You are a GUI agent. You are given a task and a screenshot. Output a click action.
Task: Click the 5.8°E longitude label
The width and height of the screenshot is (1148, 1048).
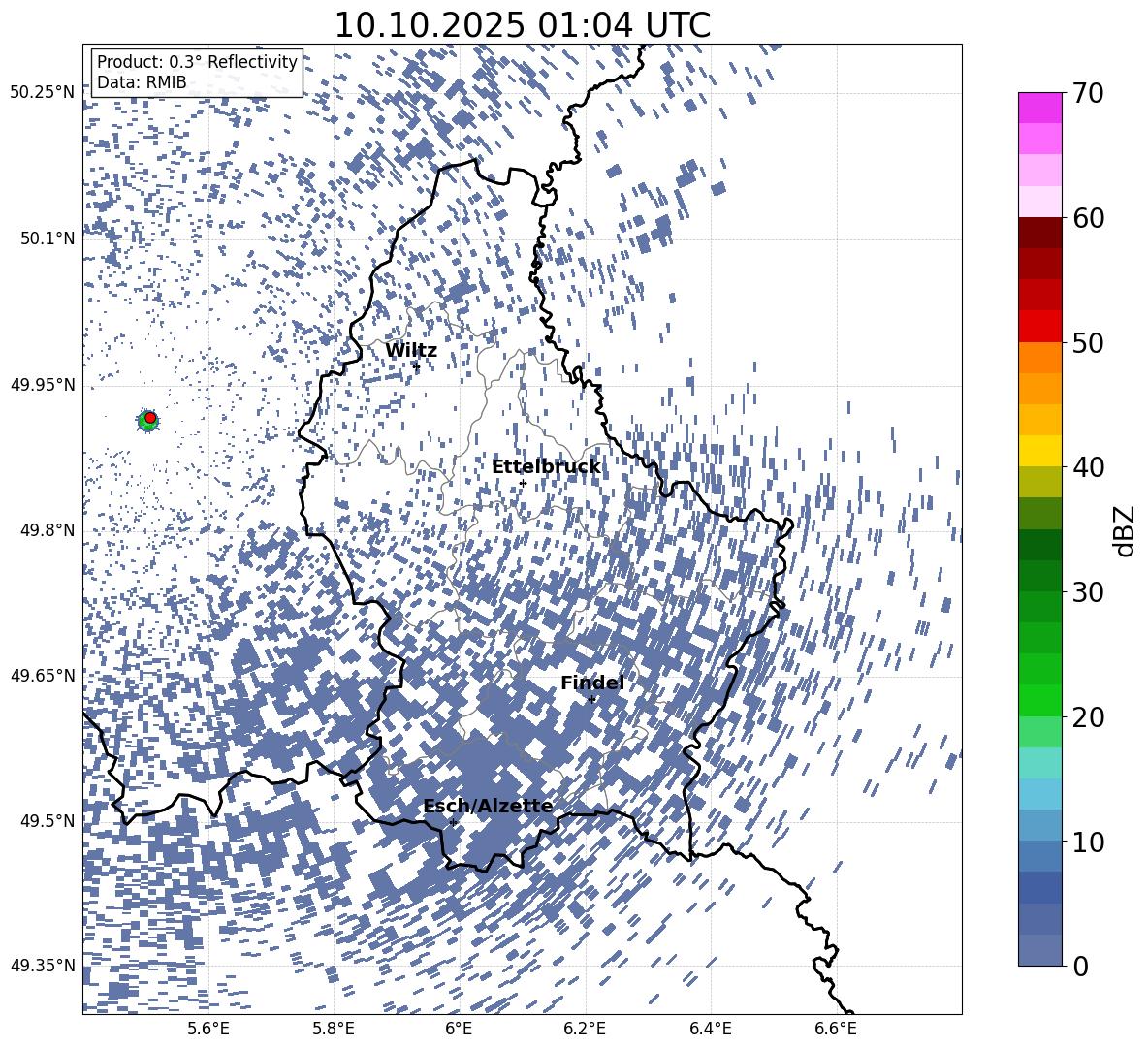334,1029
